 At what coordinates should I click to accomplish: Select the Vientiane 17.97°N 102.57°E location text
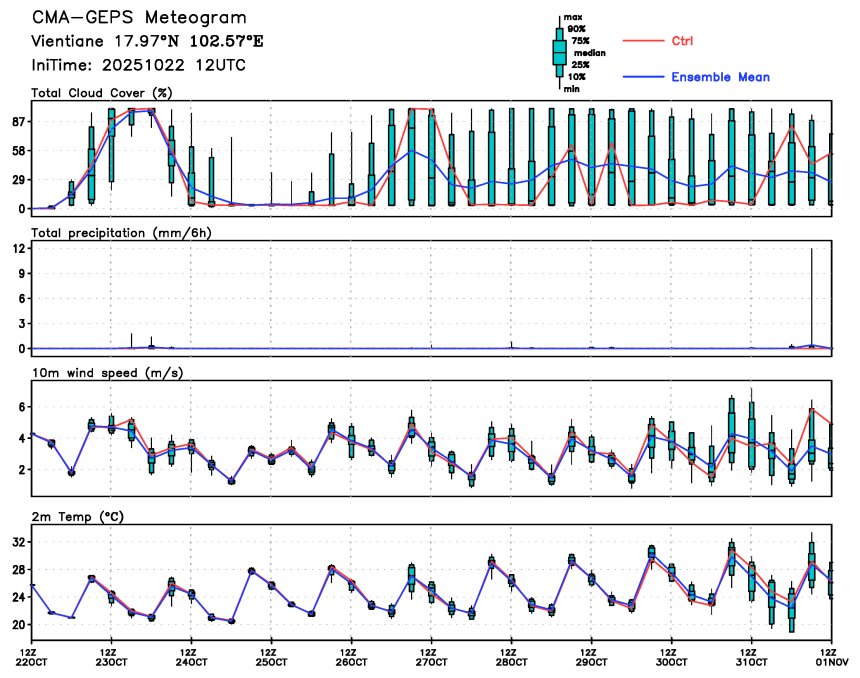(x=147, y=41)
